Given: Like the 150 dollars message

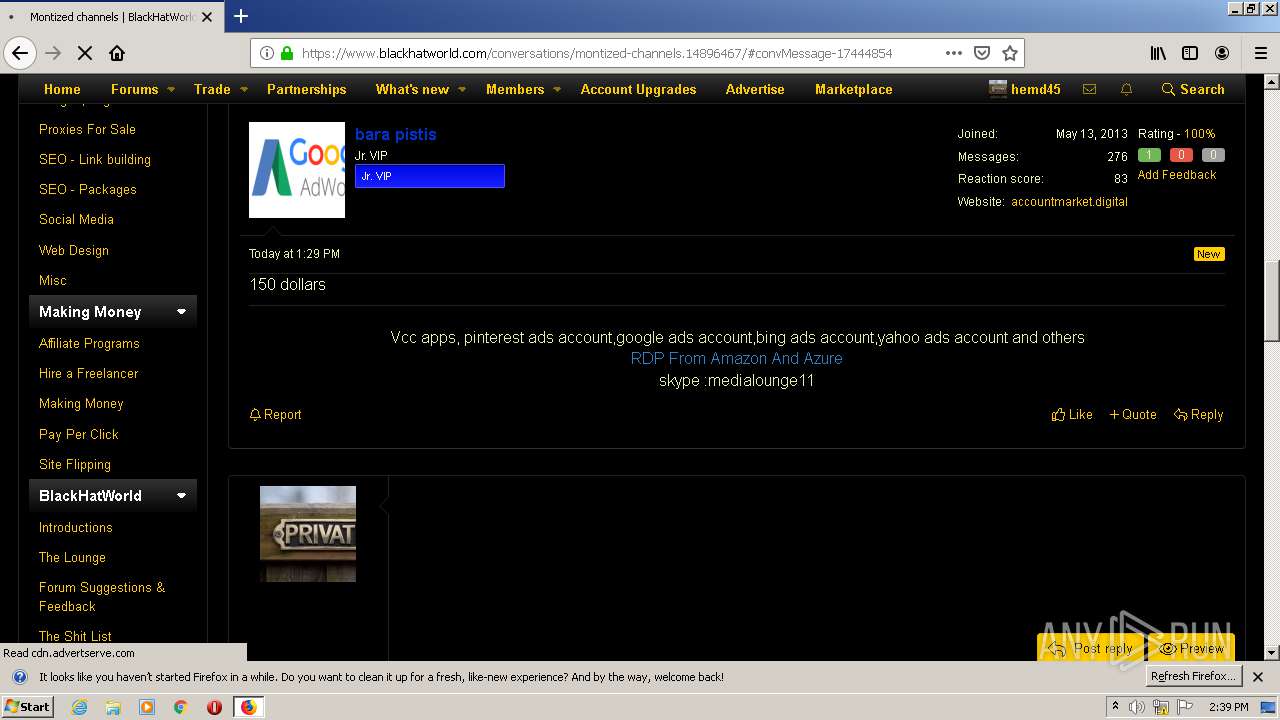Looking at the screenshot, I should point(1072,414).
